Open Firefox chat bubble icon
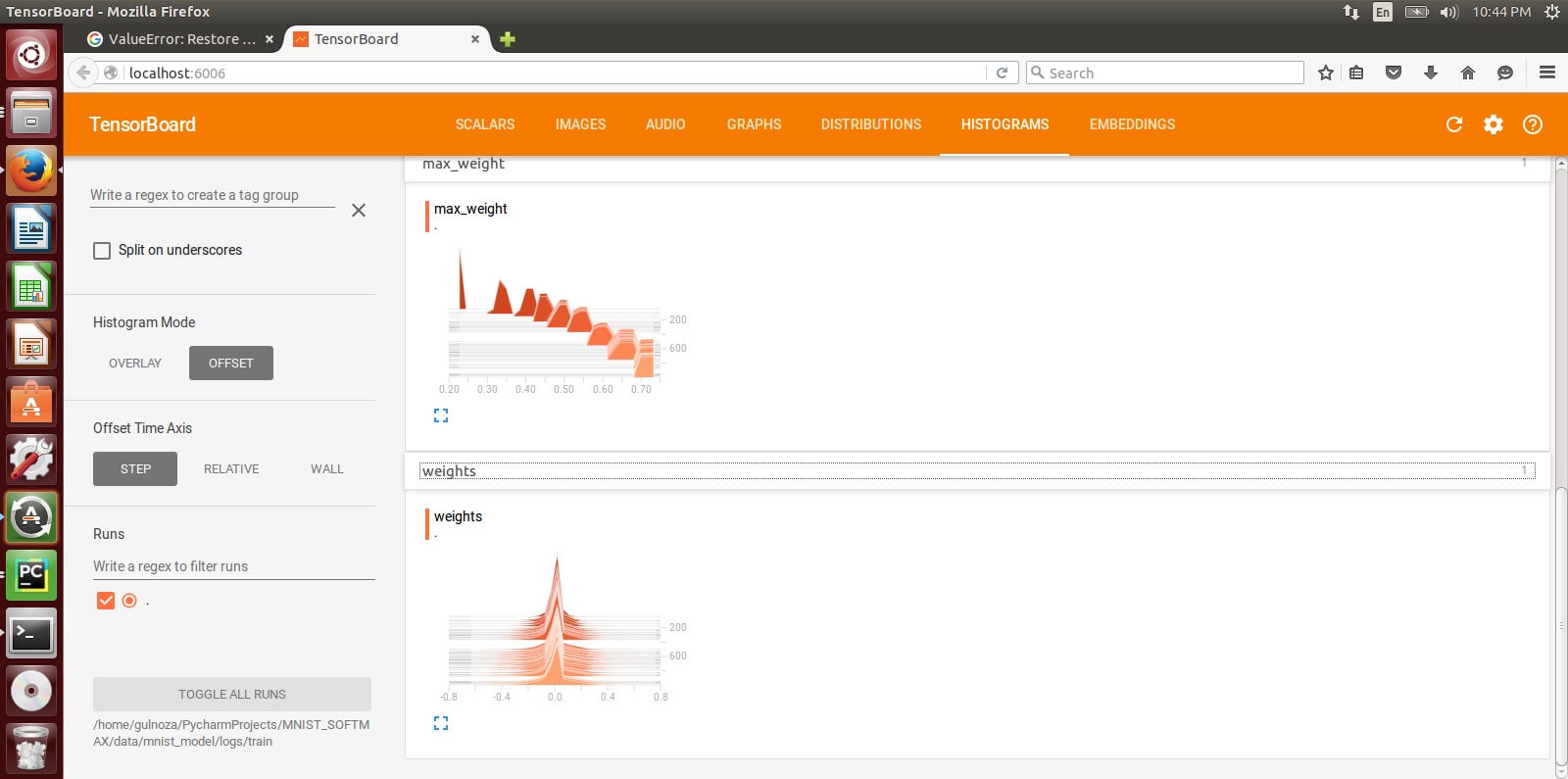This screenshot has height=779, width=1568. click(x=1505, y=73)
